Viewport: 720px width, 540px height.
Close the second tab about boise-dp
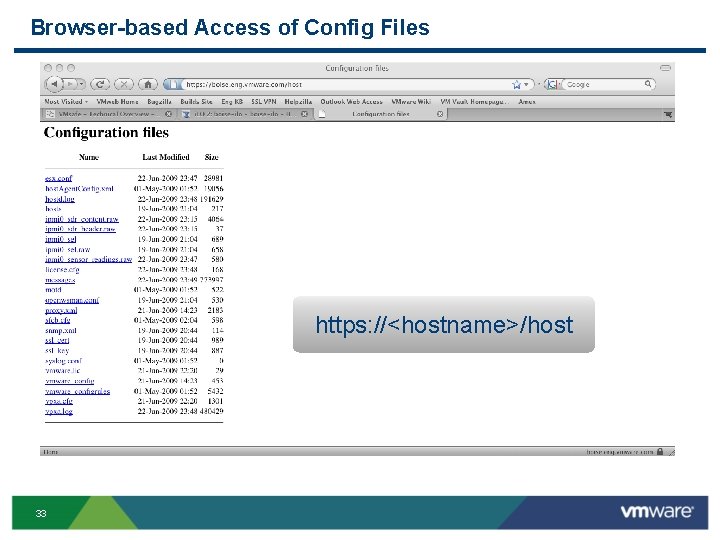click(304, 114)
